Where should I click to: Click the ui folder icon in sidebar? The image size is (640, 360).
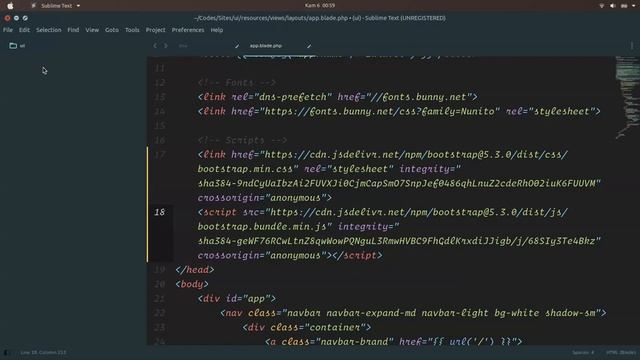tap(13, 46)
